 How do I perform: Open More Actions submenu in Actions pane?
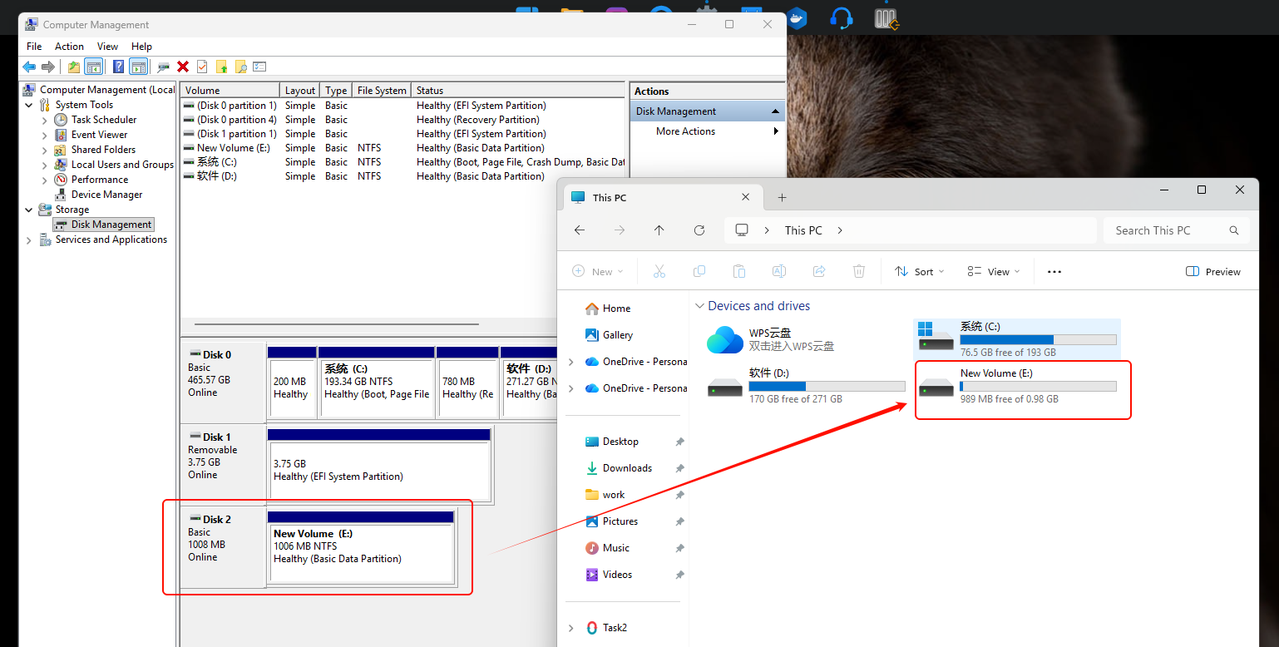(x=707, y=131)
